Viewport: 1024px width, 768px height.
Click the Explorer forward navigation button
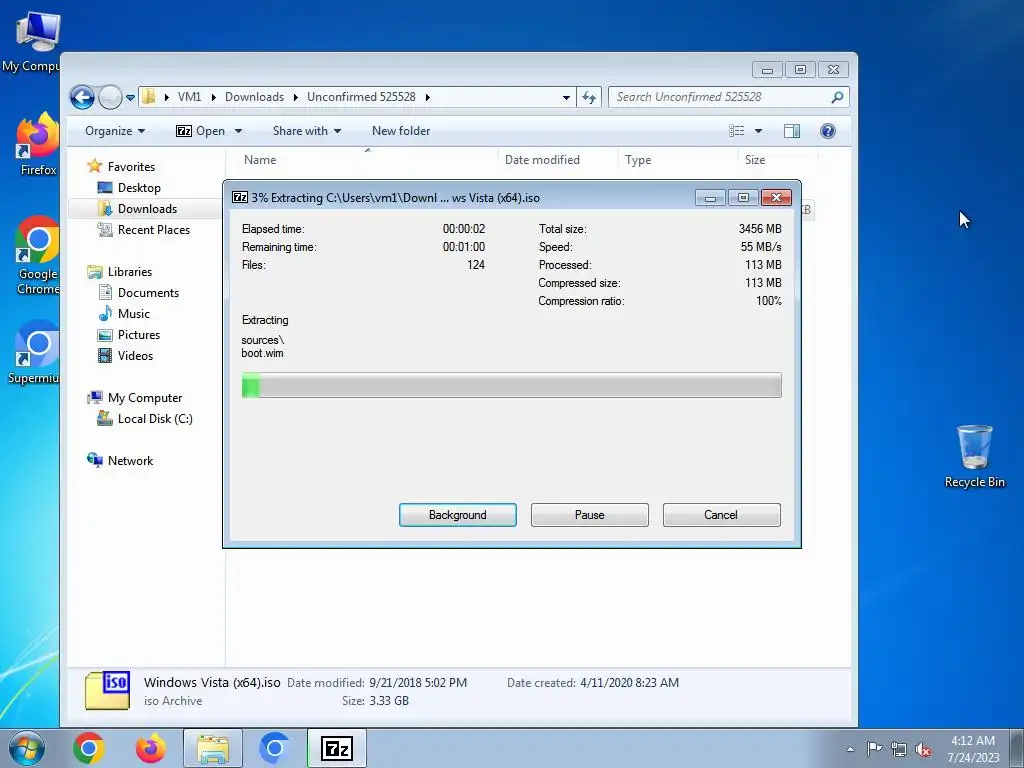(110, 97)
